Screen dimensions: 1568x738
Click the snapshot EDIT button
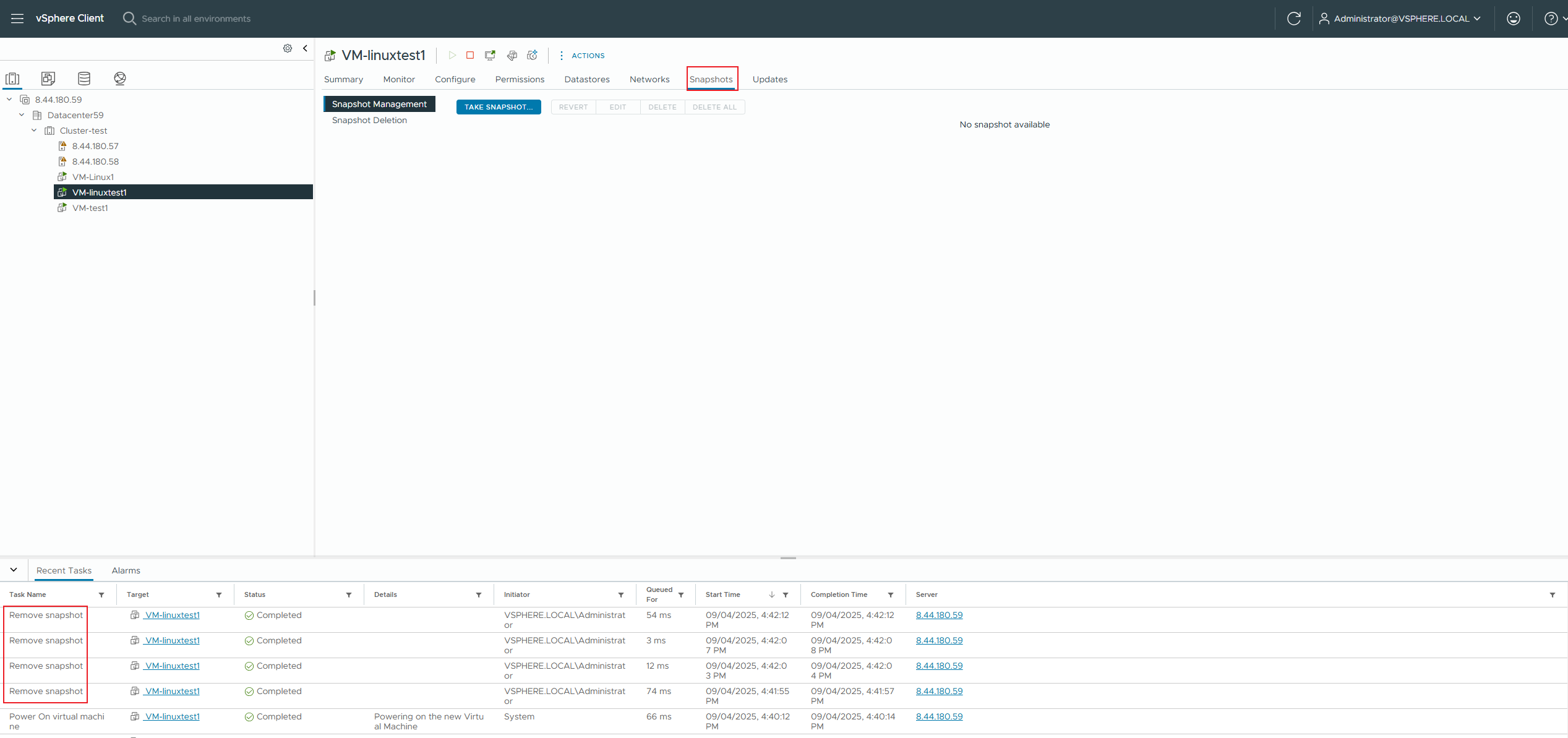[x=618, y=107]
